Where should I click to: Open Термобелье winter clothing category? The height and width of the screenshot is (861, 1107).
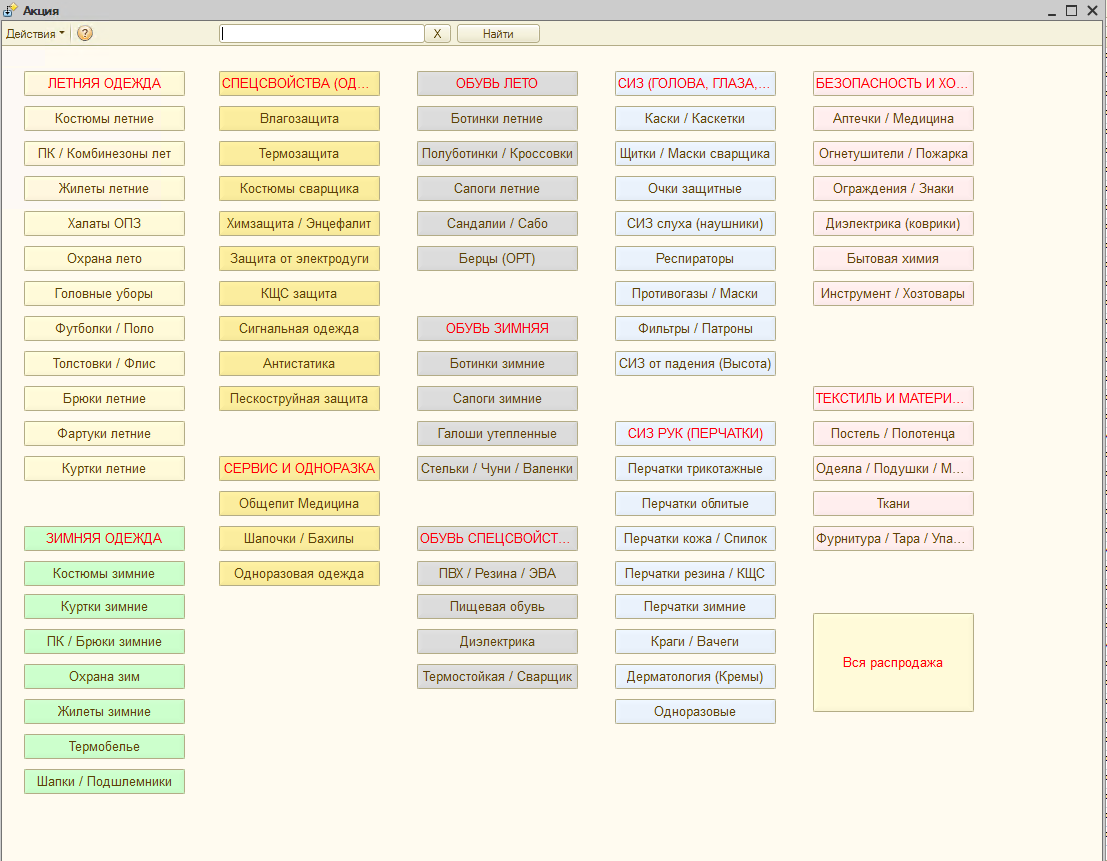click(x=104, y=747)
